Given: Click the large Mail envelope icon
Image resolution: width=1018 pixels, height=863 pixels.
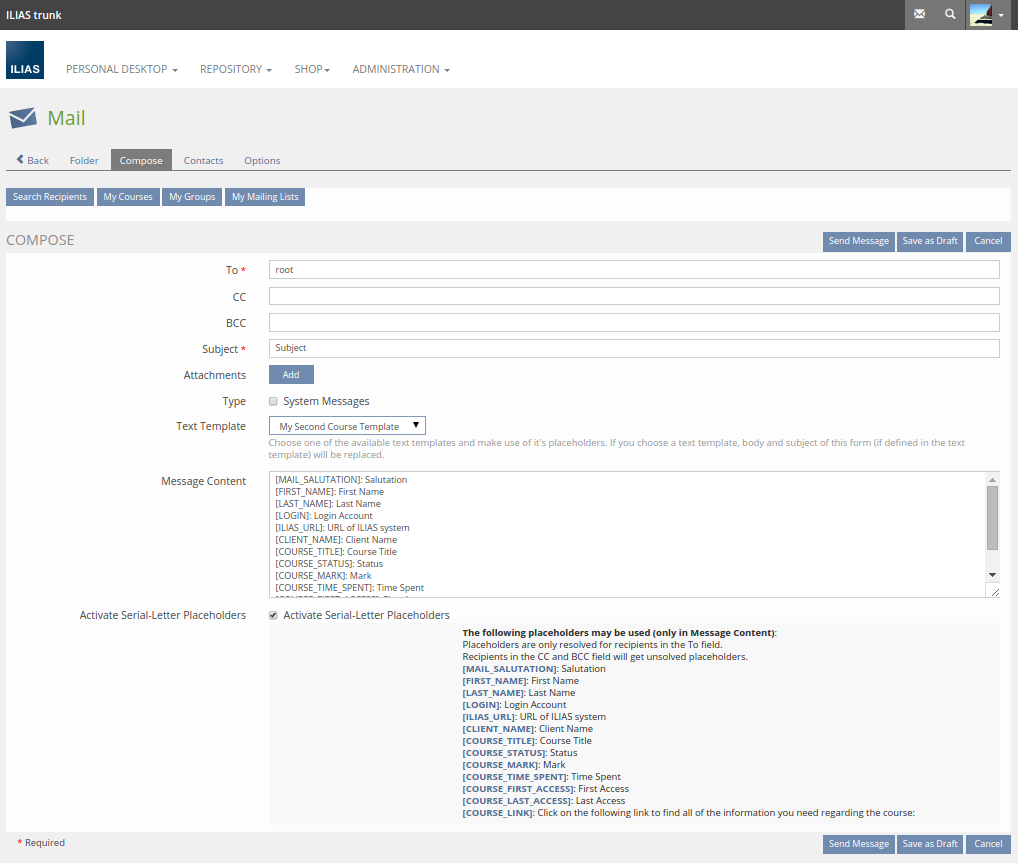Looking at the screenshot, I should (23, 119).
